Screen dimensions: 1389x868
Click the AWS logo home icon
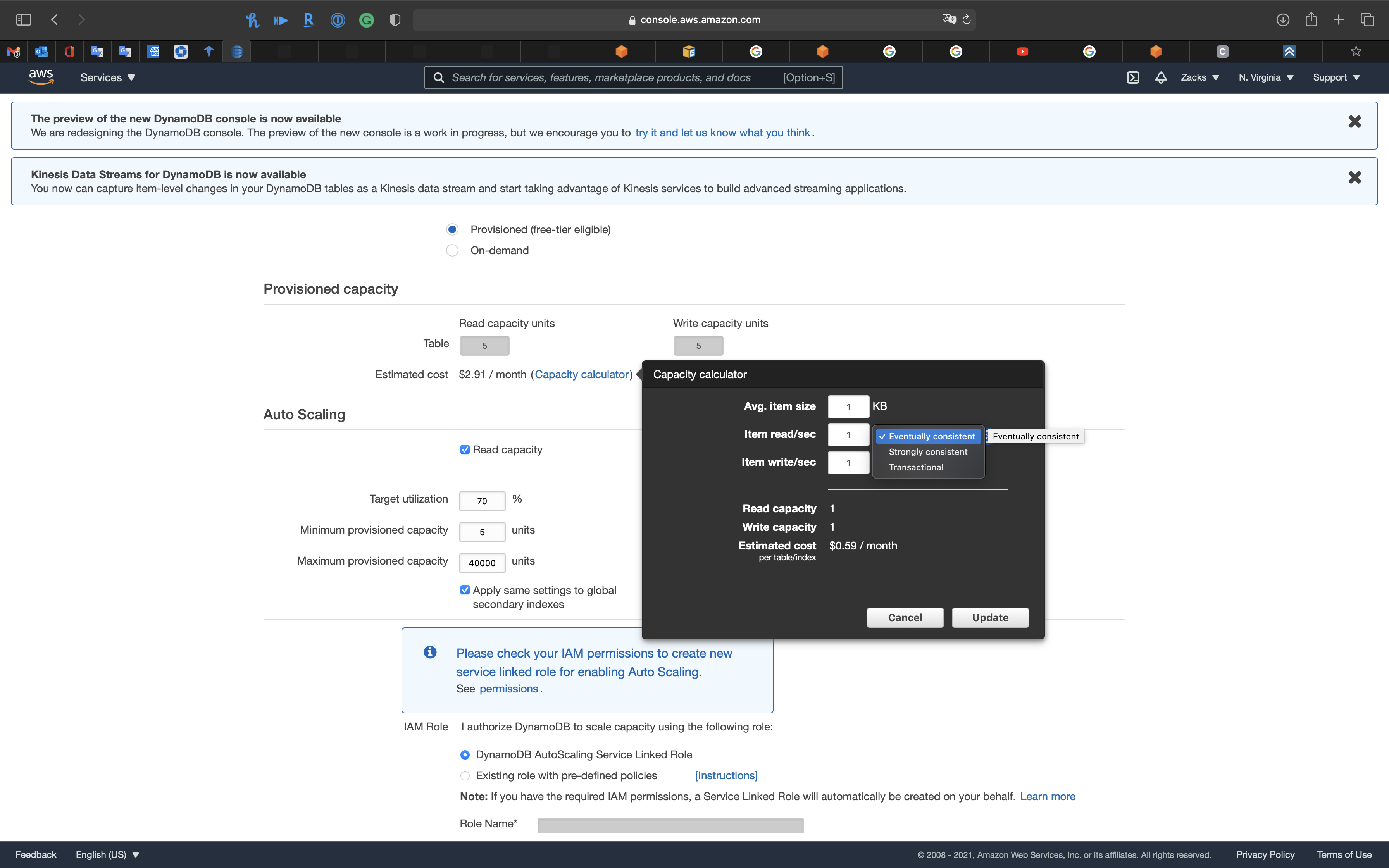(41, 77)
